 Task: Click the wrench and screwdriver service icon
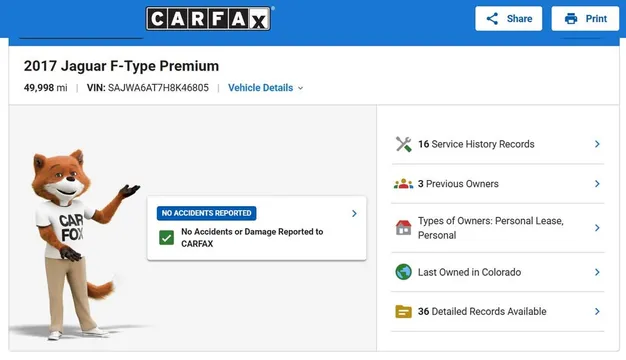(403, 144)
